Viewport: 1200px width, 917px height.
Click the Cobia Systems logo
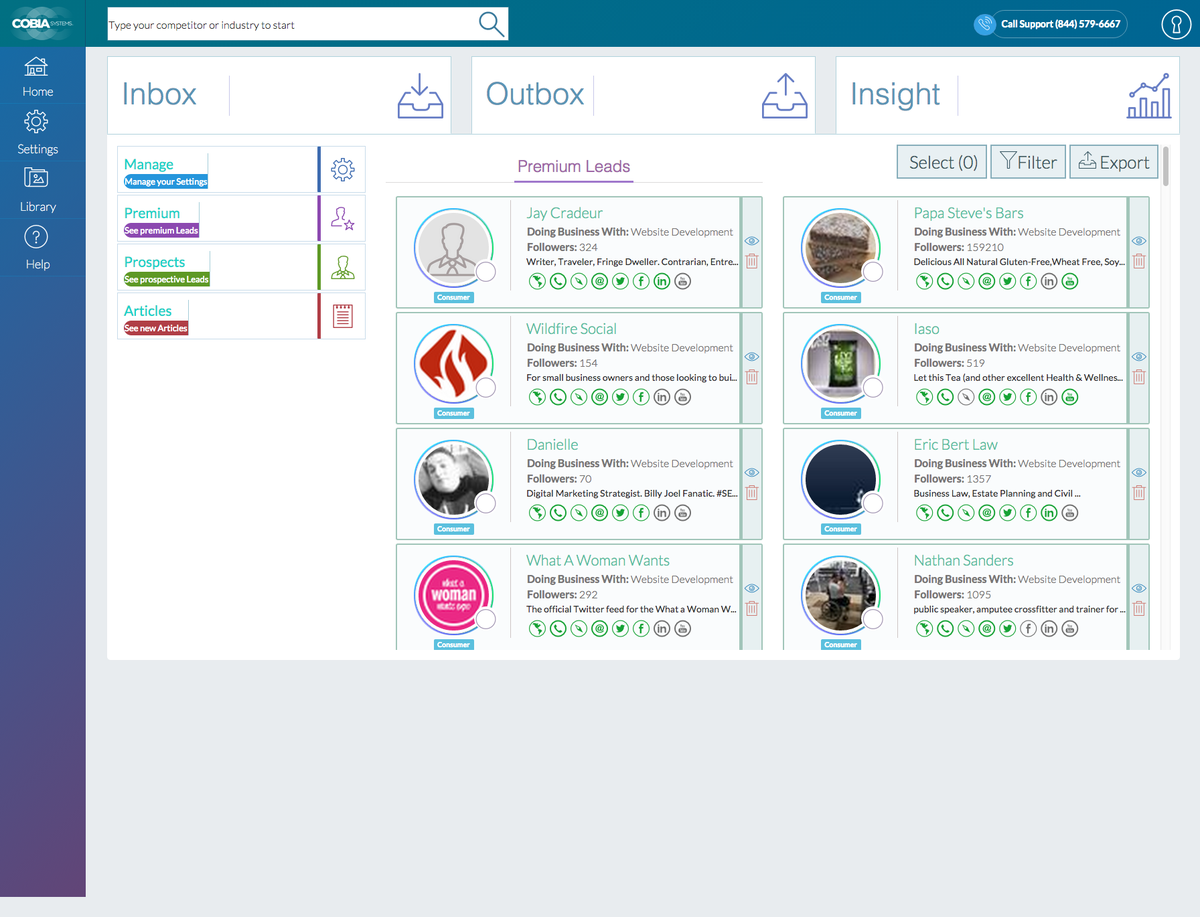click(x=43, y=23)
